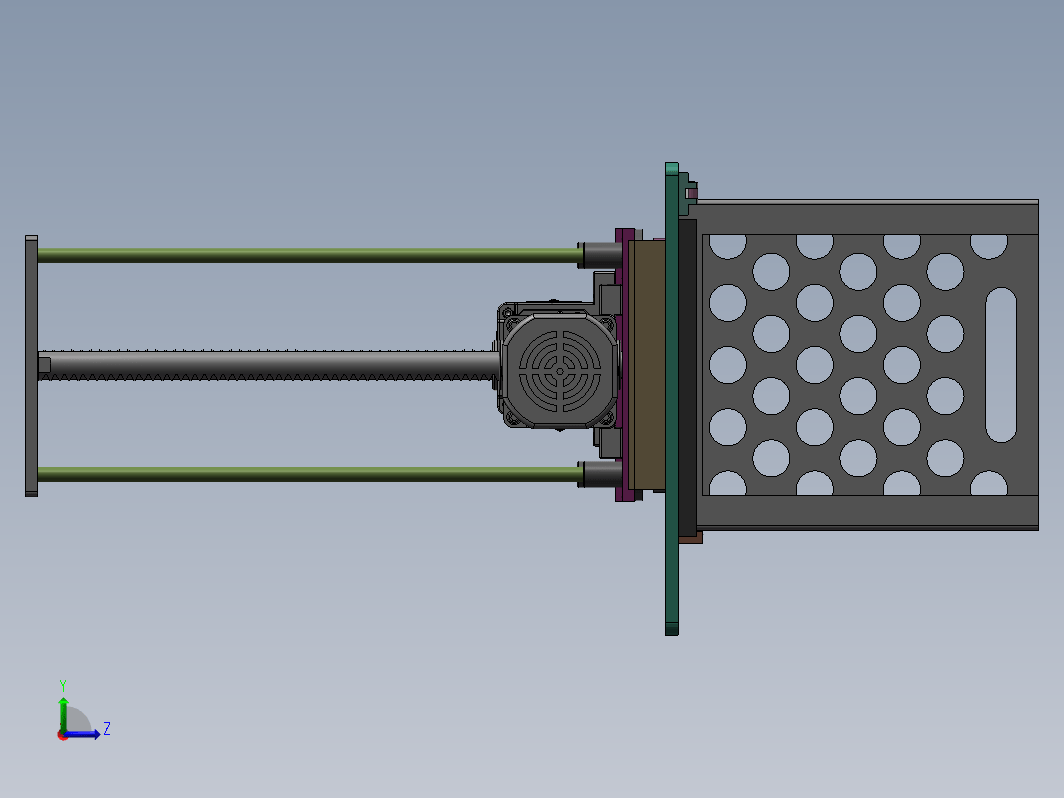1064x798 pixels.
Task: Select the upper black linear bushing
Action: pyautogui.click(x=600, y=255)
